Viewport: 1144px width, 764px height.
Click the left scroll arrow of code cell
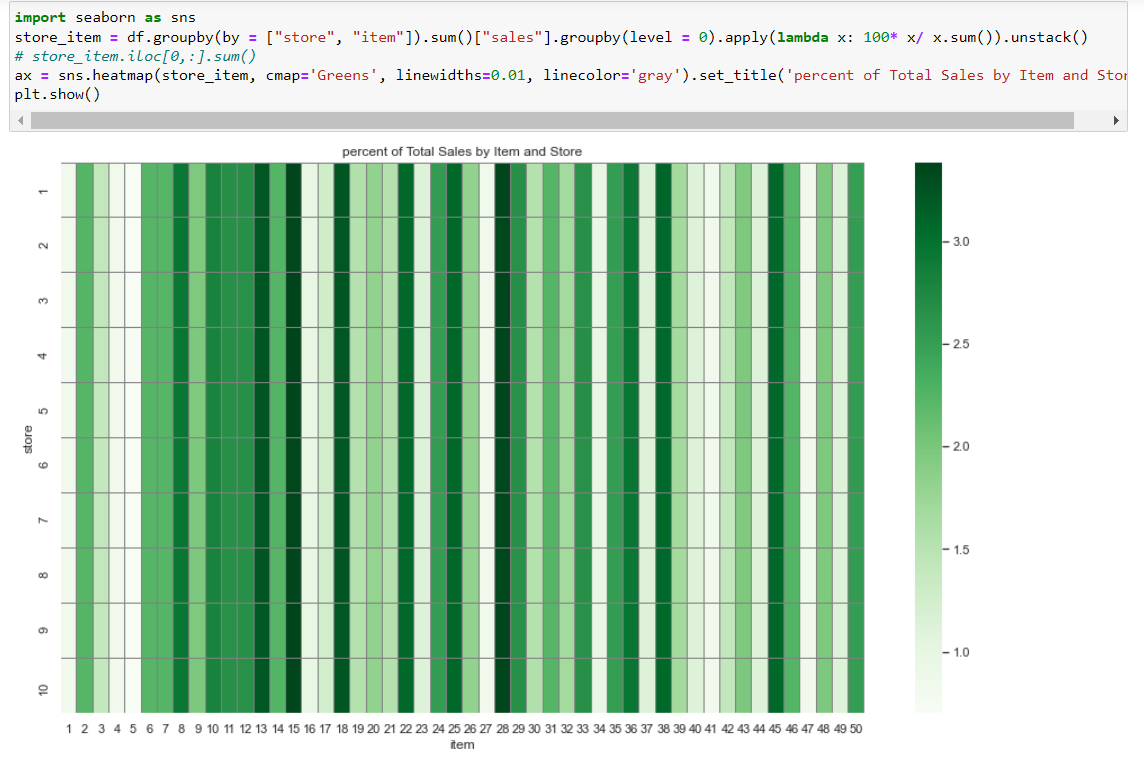coord(20,120)
